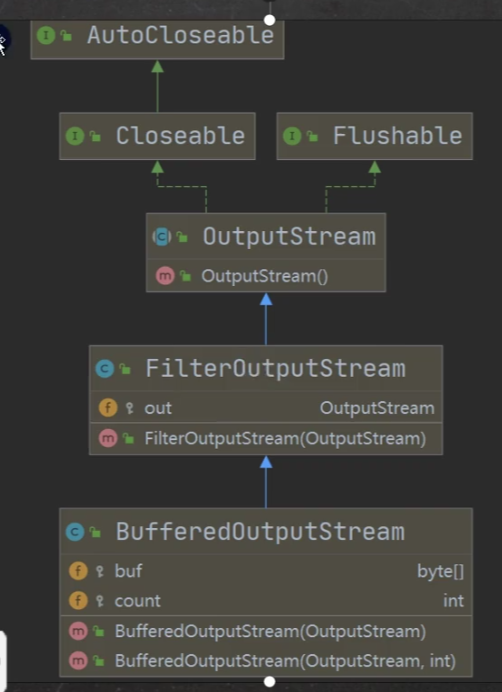Click the bottom white connector handle

[x=269, y=682]
